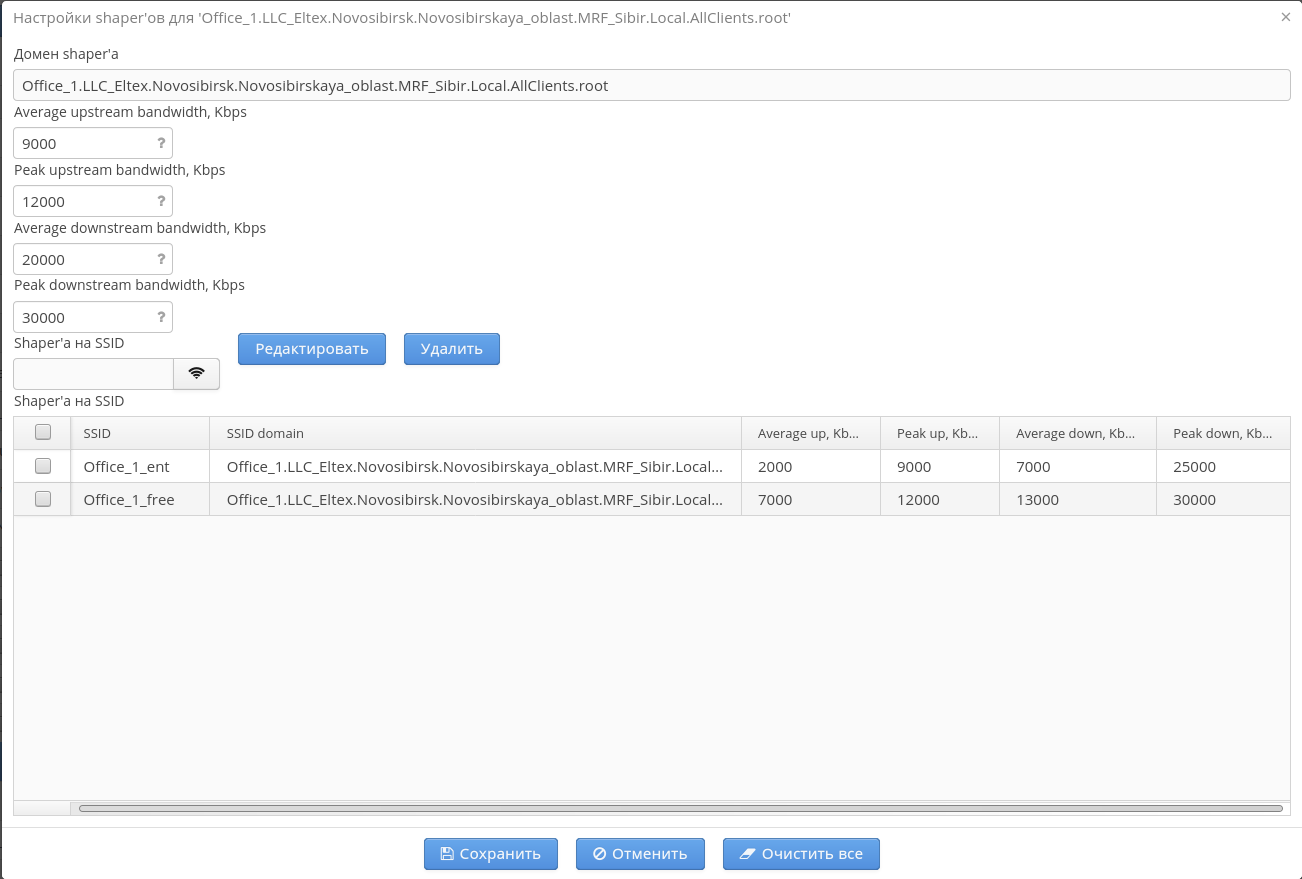Viewport: 1302px width, 879px height.
Task: Close the shaper settings dialog
Action: tap(1286, 17)
